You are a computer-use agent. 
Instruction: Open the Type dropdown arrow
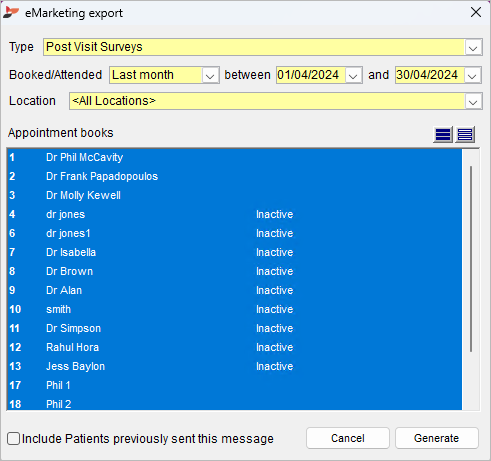point(473,47)
